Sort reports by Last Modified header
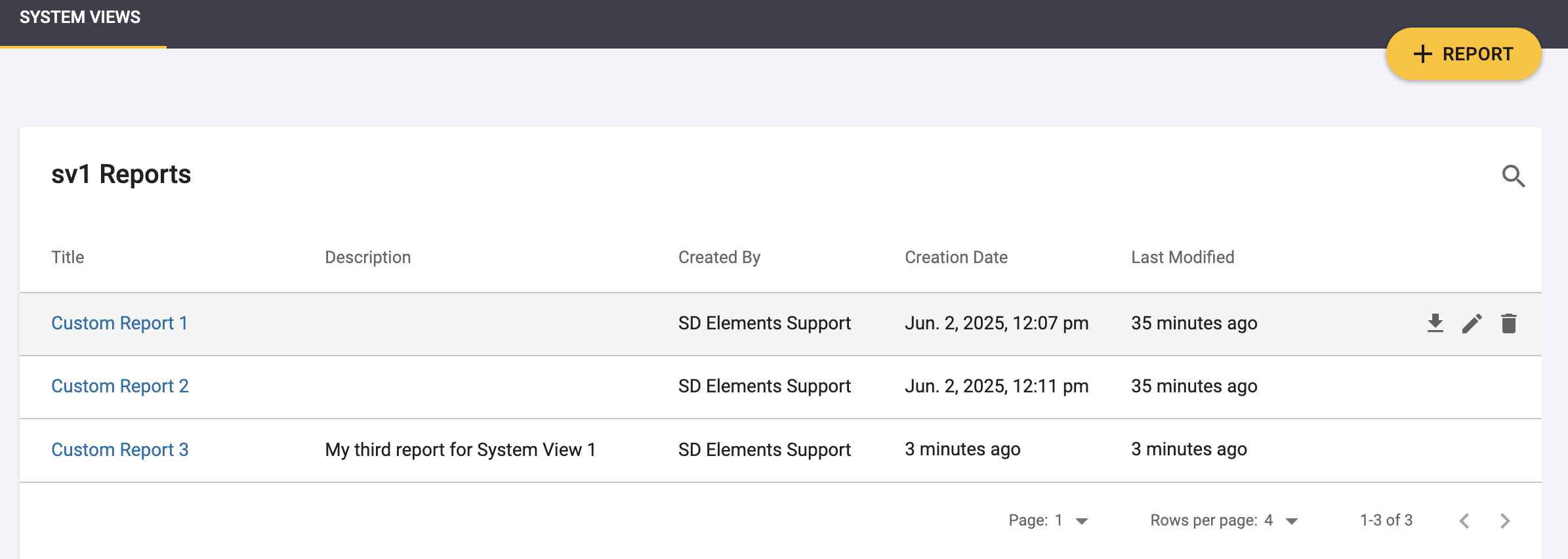 click(x=1182, y=257)
